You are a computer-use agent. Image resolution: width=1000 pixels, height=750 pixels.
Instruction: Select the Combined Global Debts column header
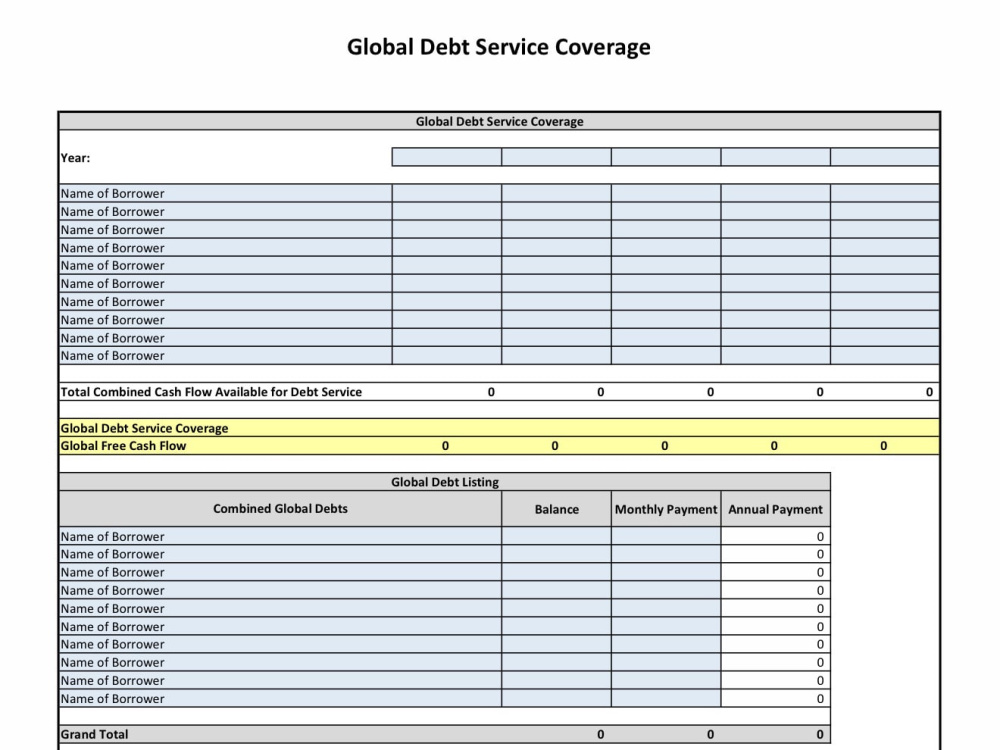coord(280,509)
